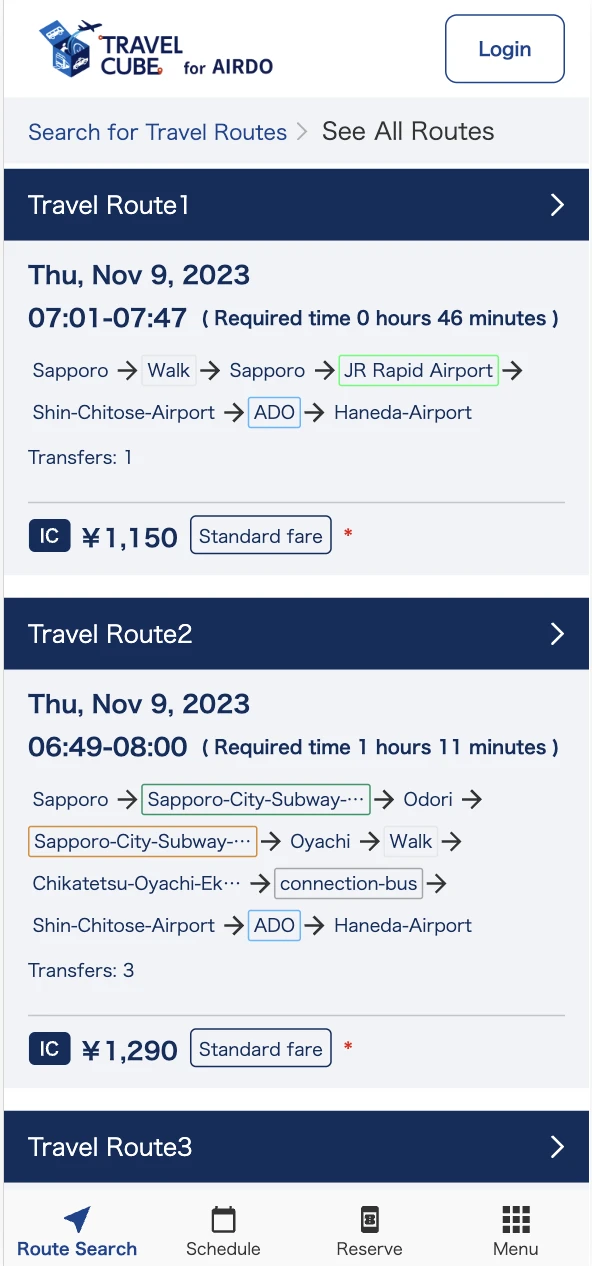Screen dimensions: 592x1266
Task: Click the ADO flight tag in Route1
Action: click(274, 412)
